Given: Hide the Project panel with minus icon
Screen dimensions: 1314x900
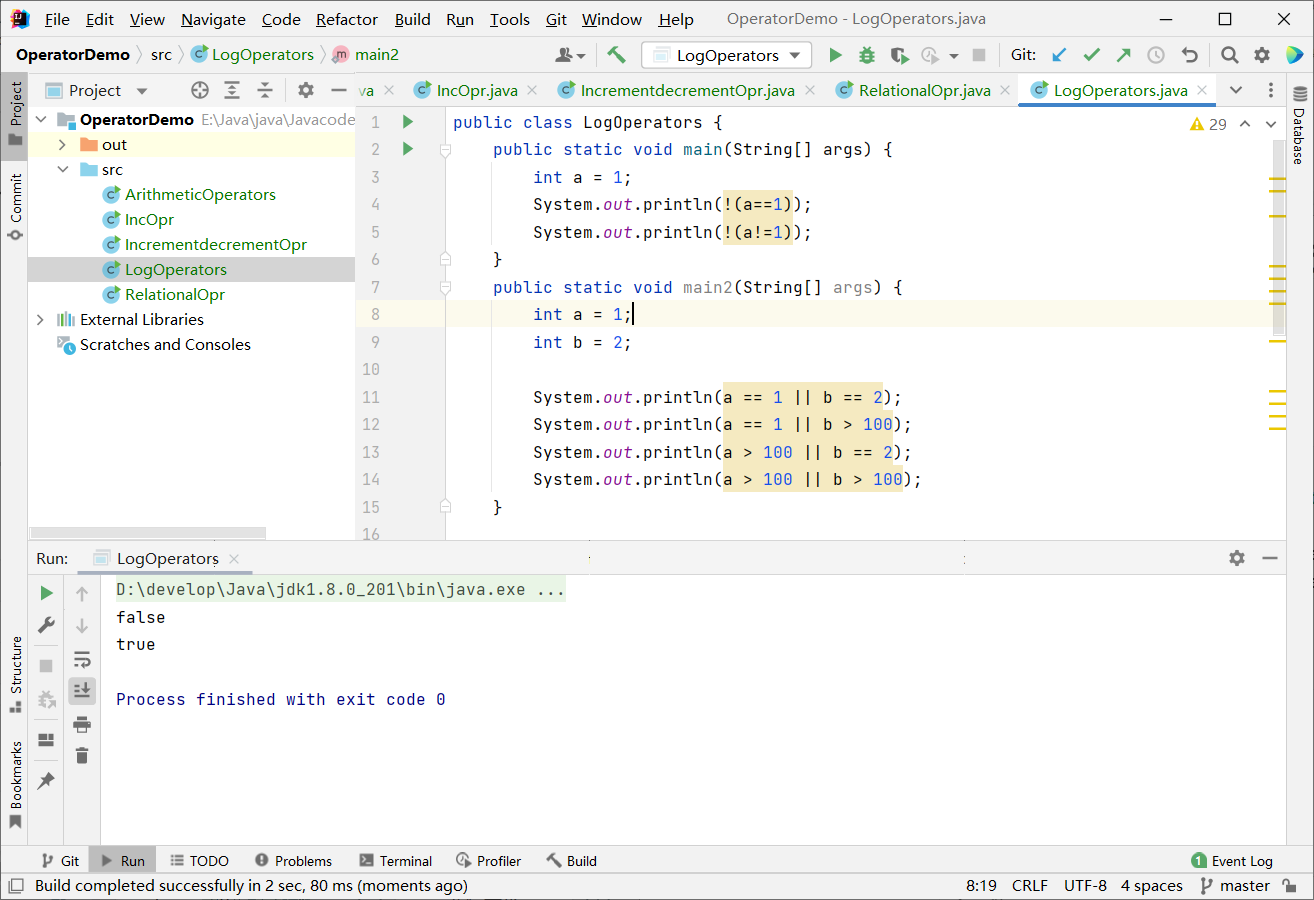Looking at the screenshot, I should (339, 90).
